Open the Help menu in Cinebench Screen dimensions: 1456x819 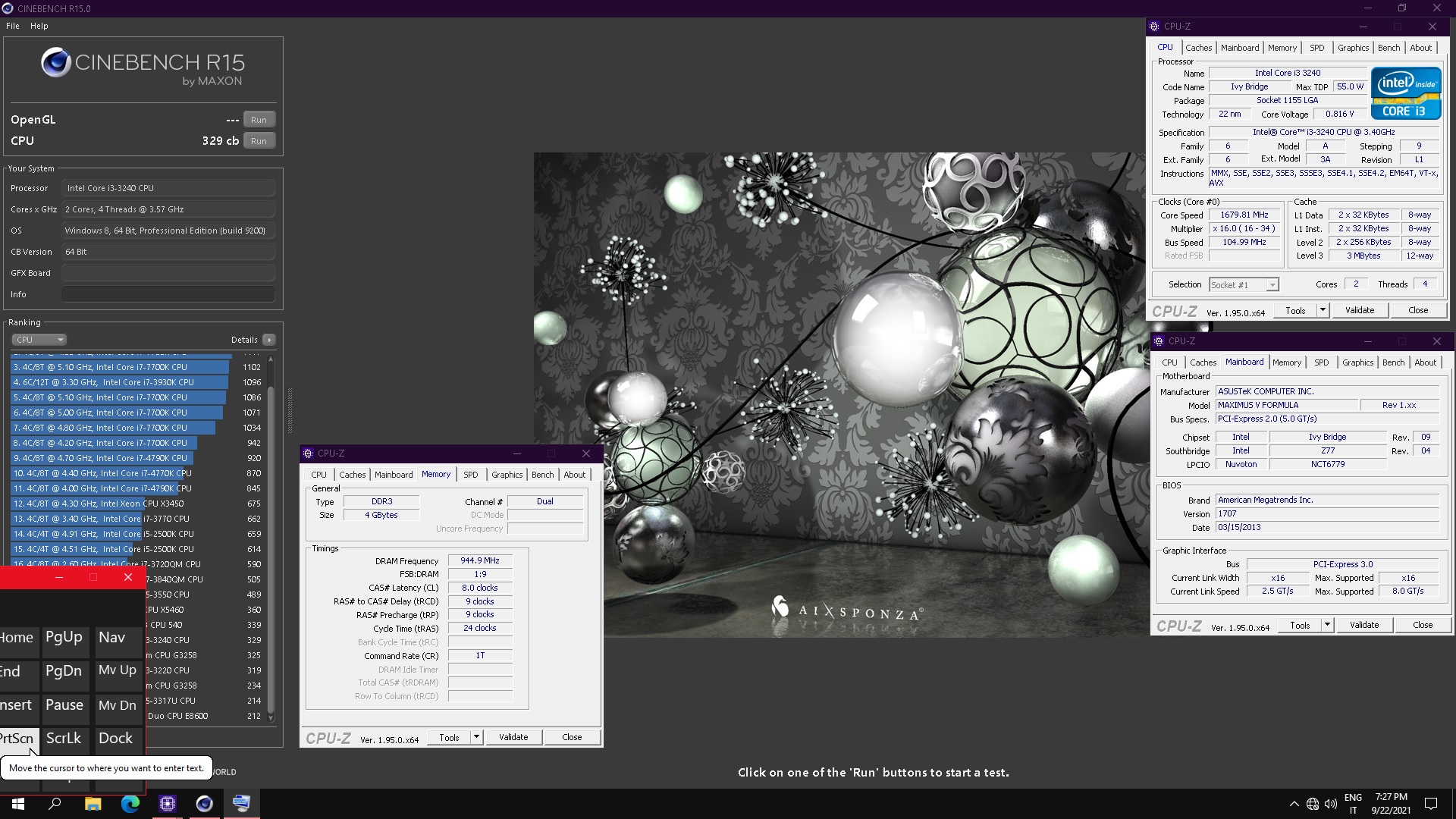[x=39, y=26]
